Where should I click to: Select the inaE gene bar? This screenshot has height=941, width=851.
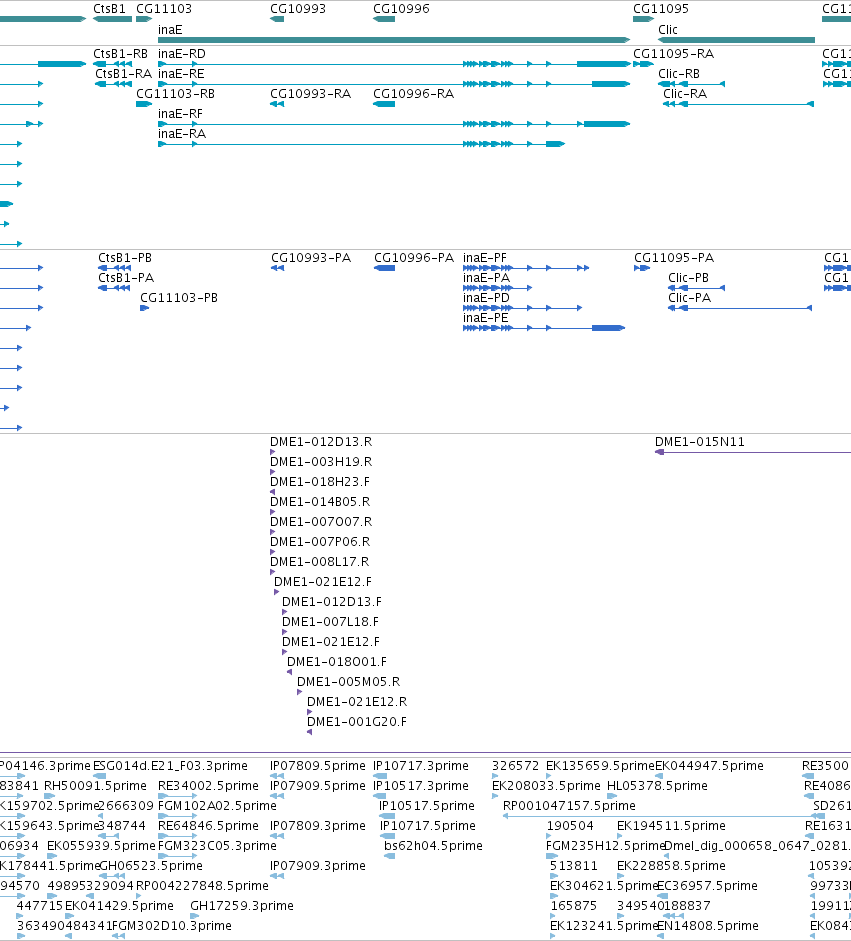click(394, 40)
